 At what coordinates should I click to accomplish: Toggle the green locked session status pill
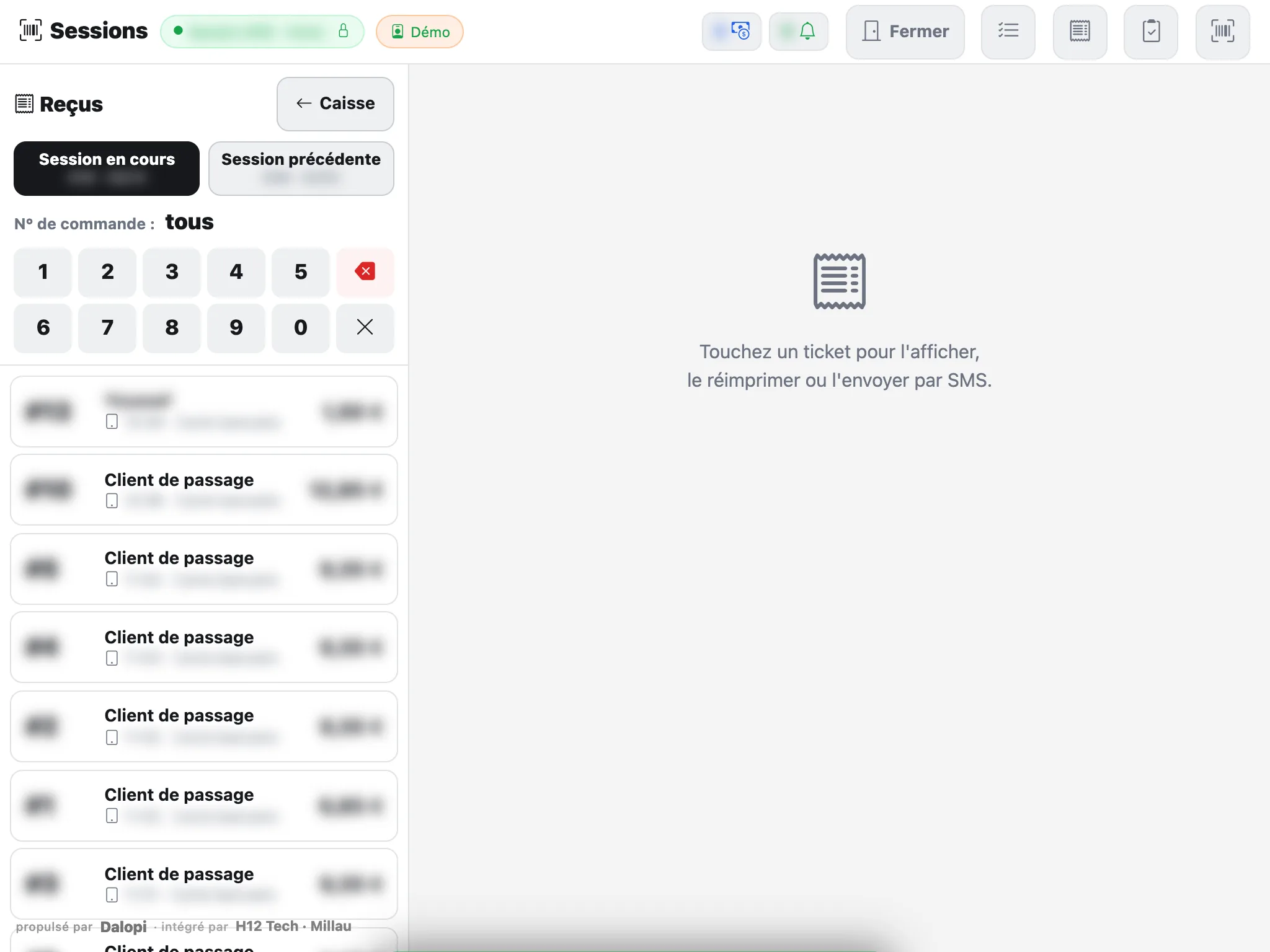[x=262, y=32]
